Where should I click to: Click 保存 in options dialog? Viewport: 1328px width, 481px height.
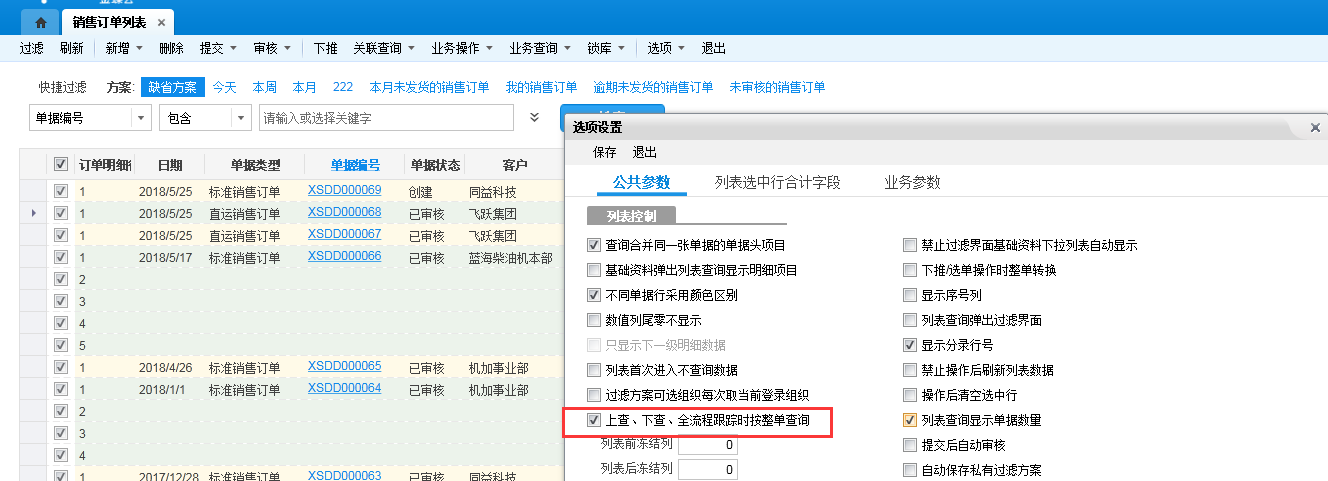(x=605, y=153)
